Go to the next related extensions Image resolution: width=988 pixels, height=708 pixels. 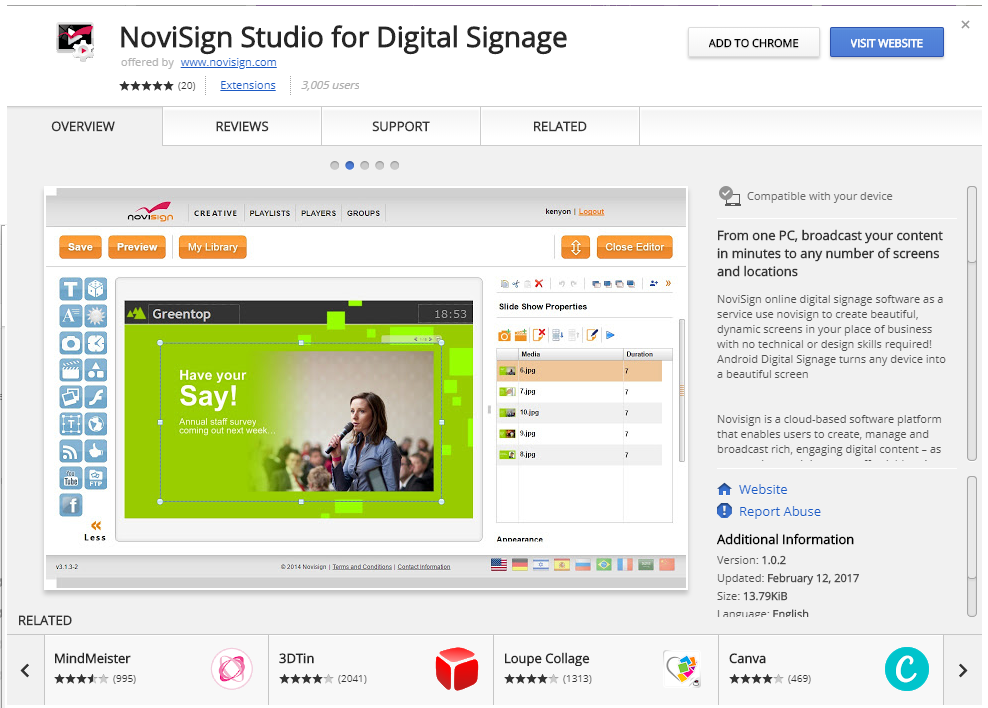963,670
